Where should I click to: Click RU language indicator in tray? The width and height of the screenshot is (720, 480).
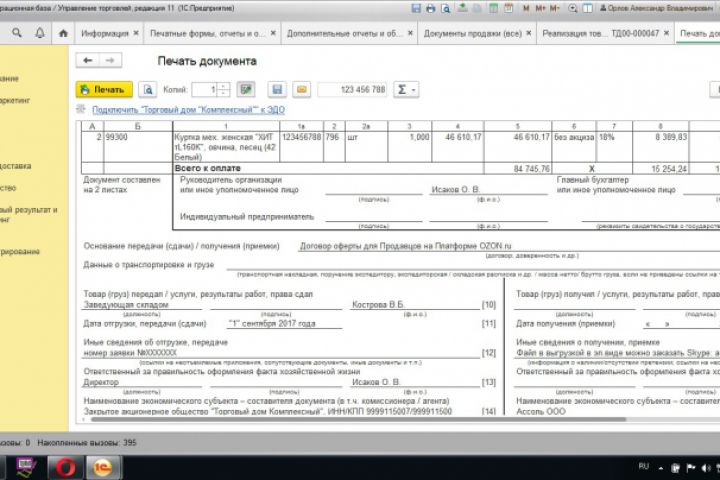(x=643, y=467)
